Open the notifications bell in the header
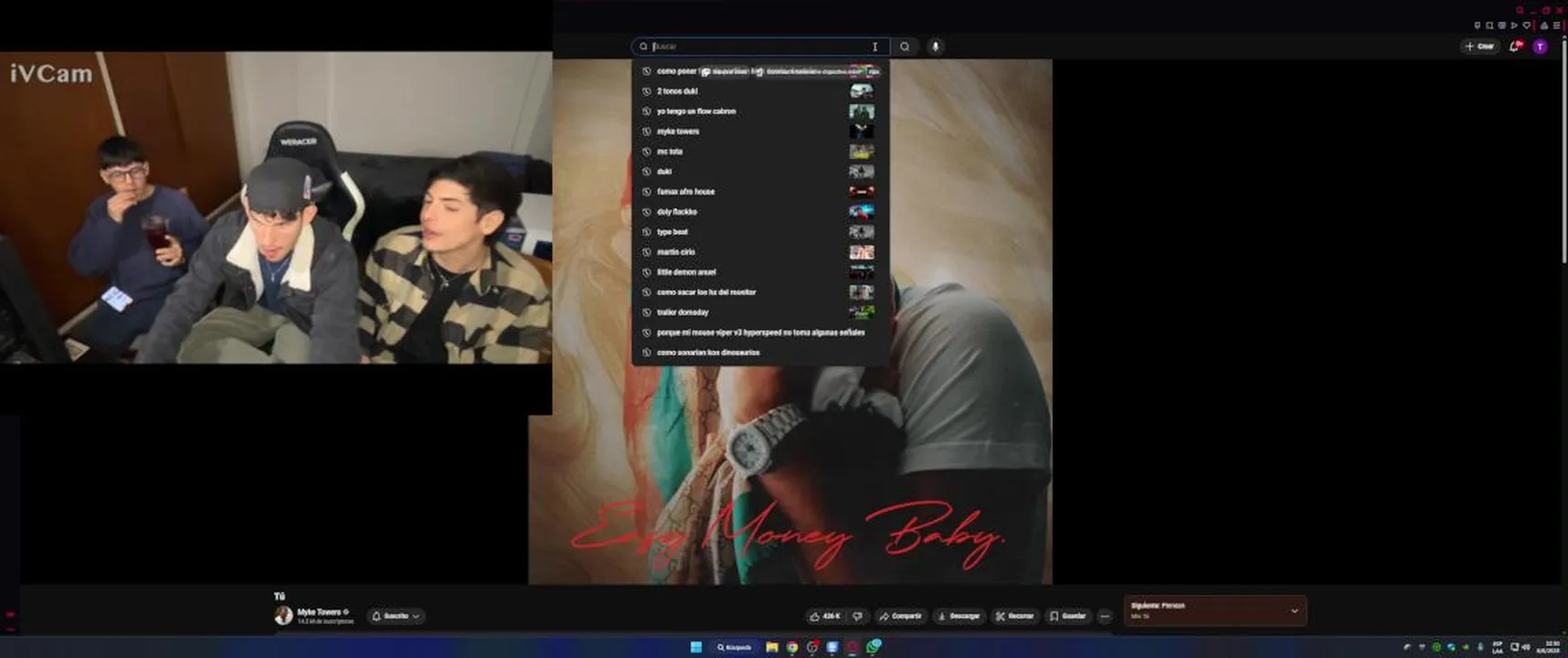The image size is (1568, 658). [1515, 47]
